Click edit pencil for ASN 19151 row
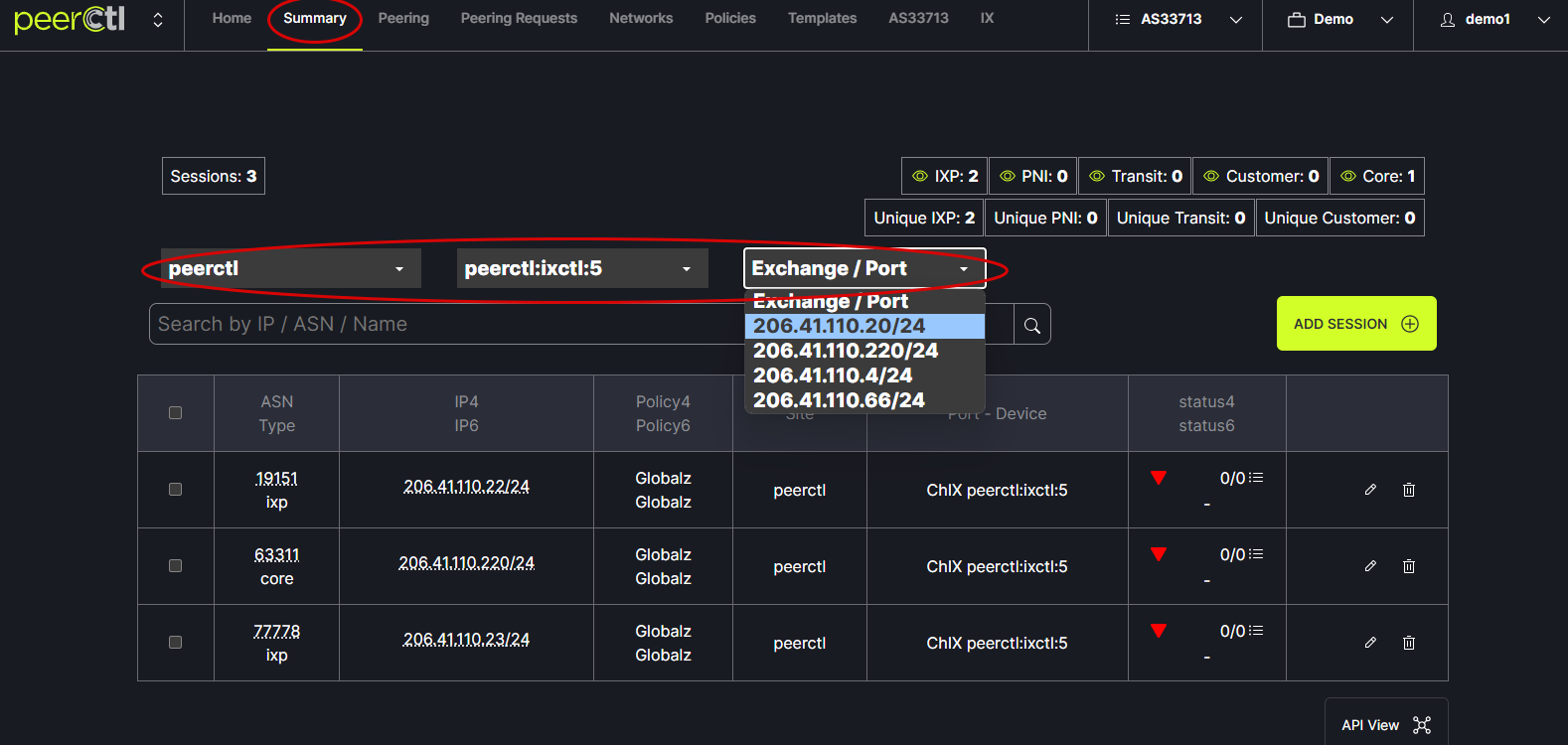Screen dimensions: 1568x745 [1370, 490]
